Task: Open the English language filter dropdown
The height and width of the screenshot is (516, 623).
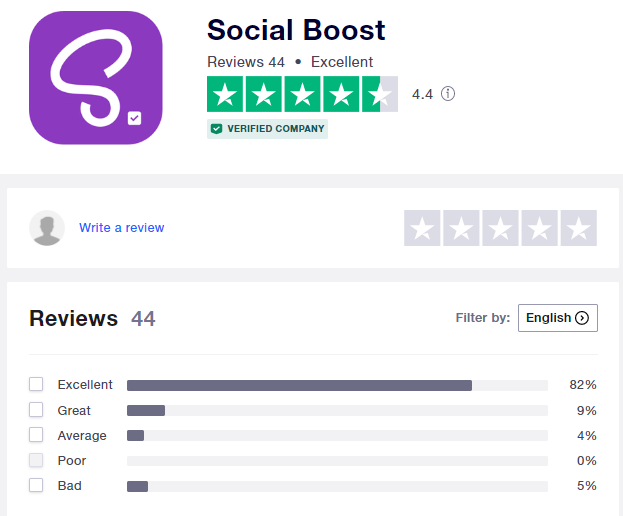Action: 558,318
